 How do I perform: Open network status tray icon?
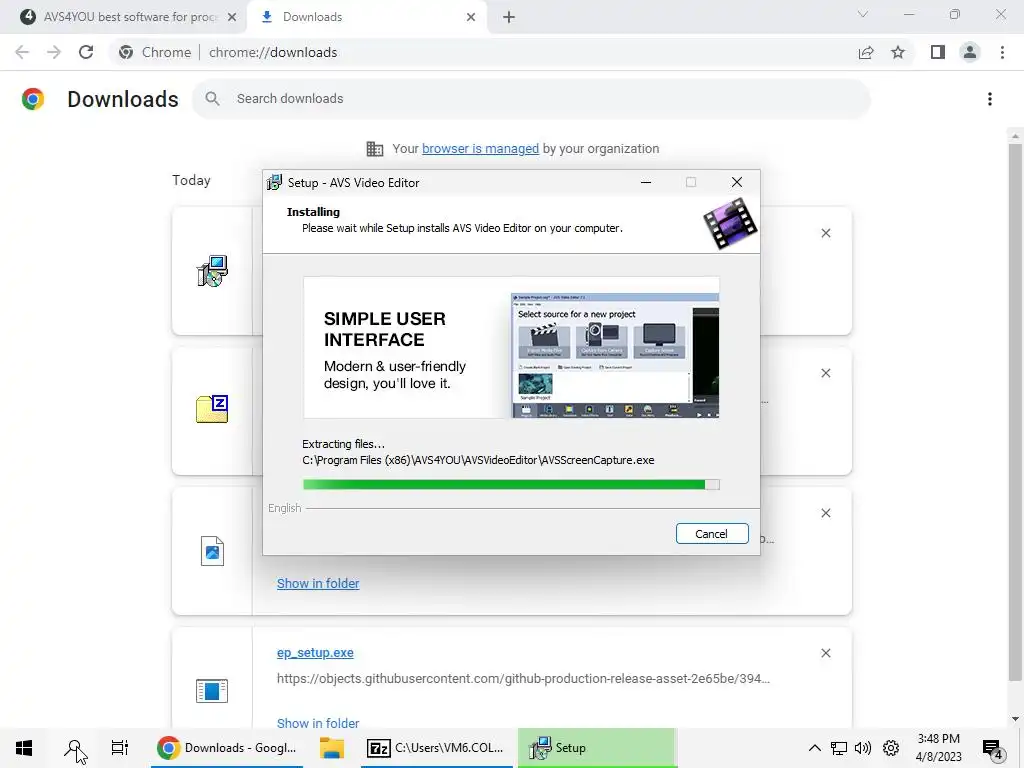839,748
